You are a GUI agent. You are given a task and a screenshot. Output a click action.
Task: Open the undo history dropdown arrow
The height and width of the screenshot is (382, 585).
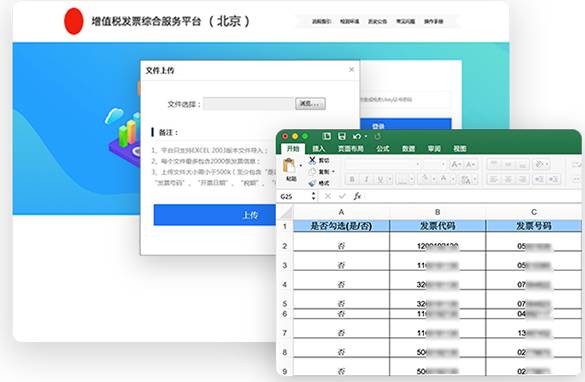tap(366, 137)
